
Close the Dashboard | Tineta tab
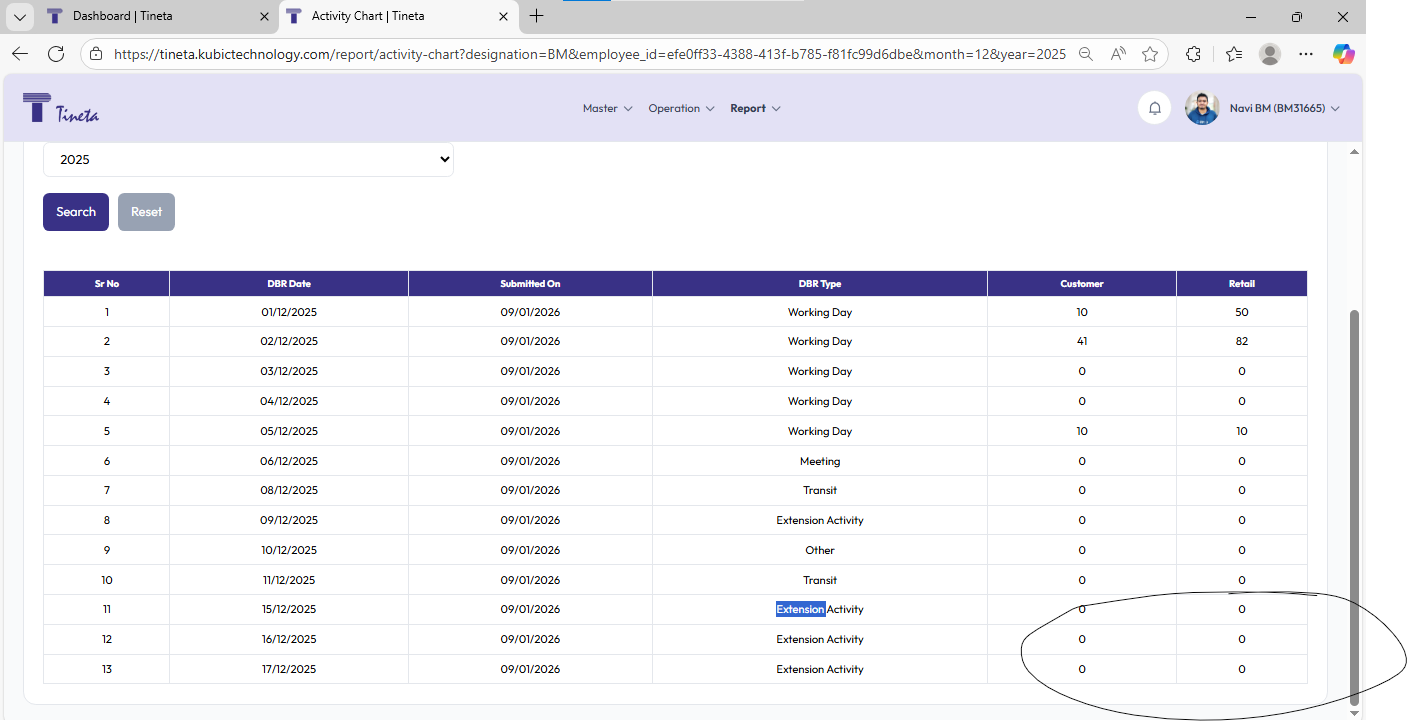click(264, 16)
